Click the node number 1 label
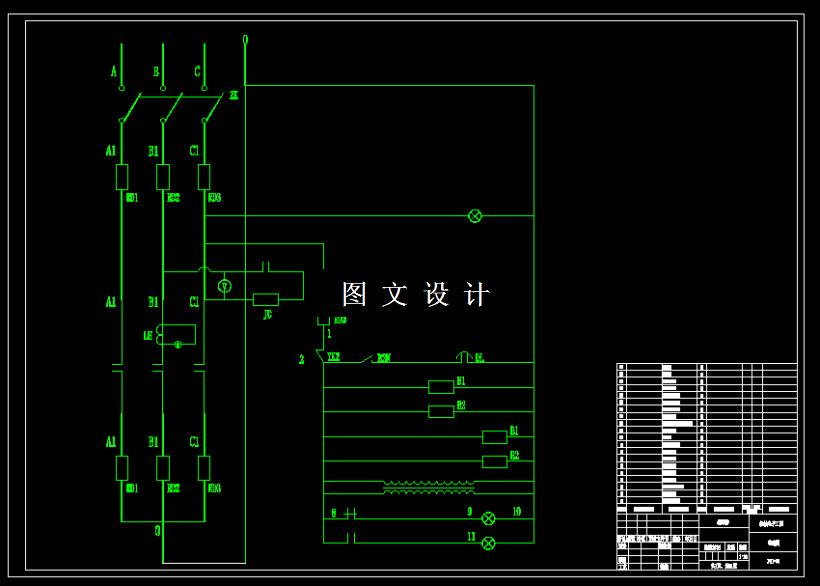The width and height of the screenshot is (820, 586). coord(329,334)
